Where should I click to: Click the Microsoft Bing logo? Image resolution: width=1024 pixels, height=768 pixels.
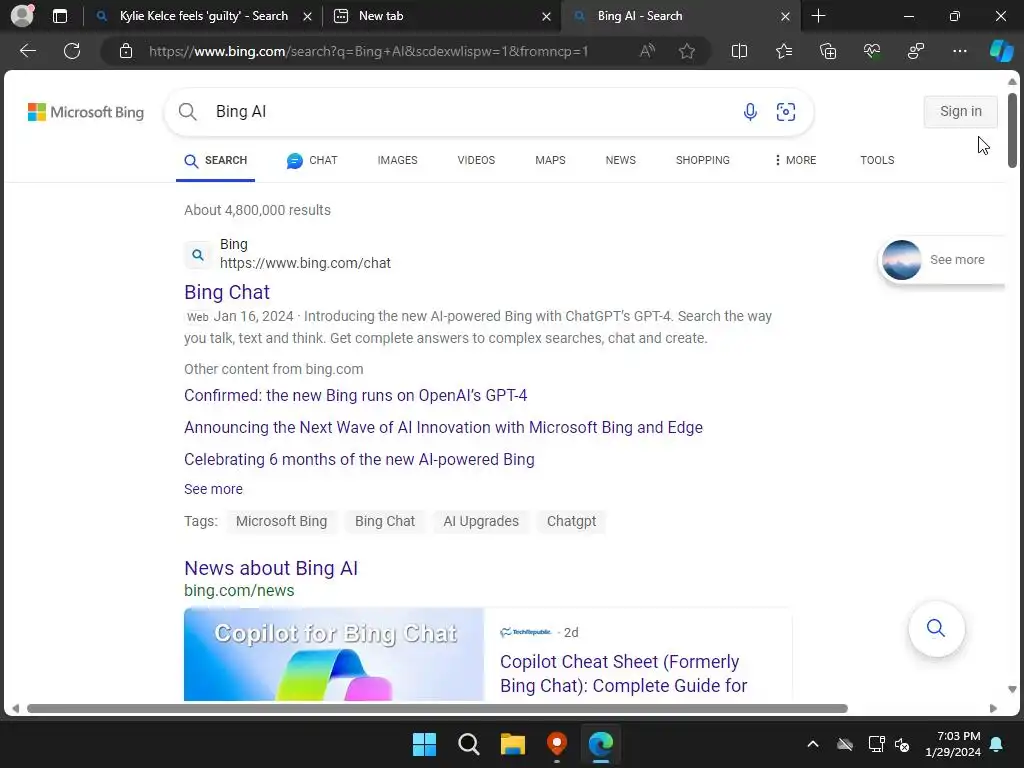(x=86, y=112)
